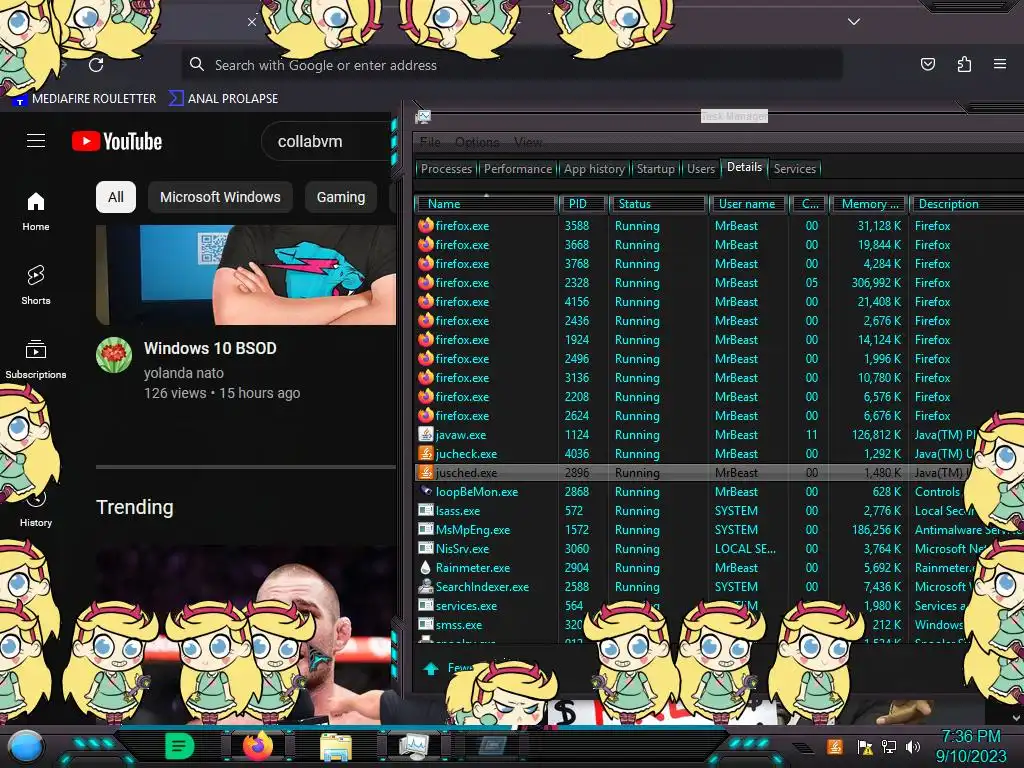Image resolution: width=1024 pixels, height=768 pixels.
Task: Open YouTube Shorts in sidebar
Action: (x=36, y=285)
